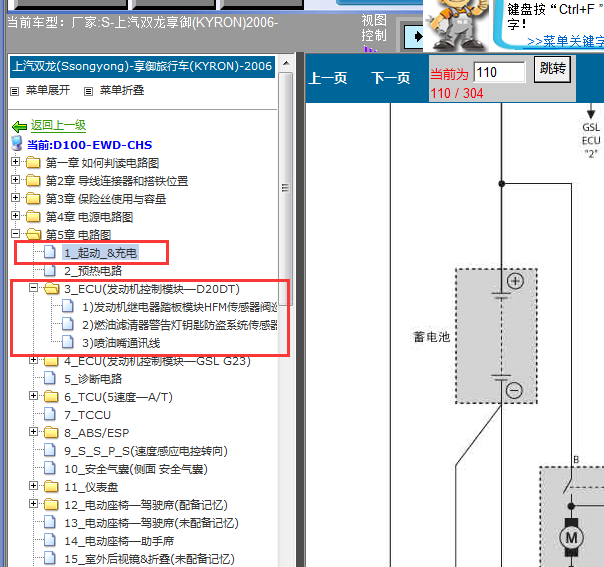Viewport: 604px width, 567px height.
Task: Click the 返回上一级 link
Action: 59,125
